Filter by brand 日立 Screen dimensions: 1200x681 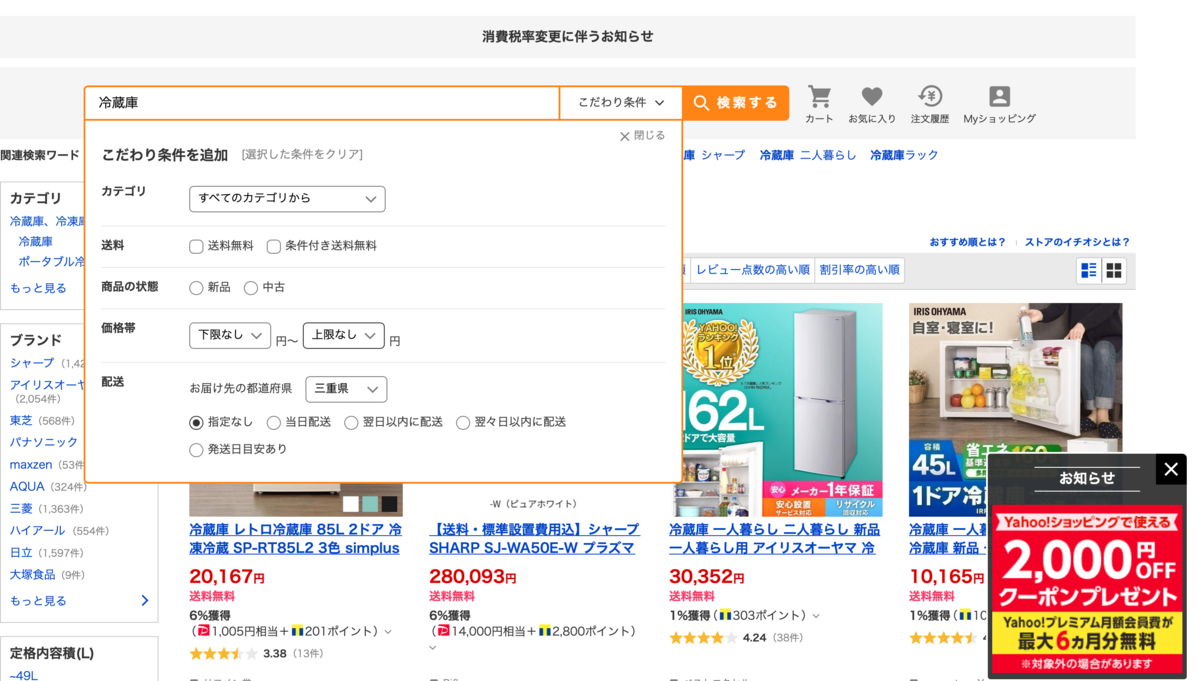pos(21,552)
